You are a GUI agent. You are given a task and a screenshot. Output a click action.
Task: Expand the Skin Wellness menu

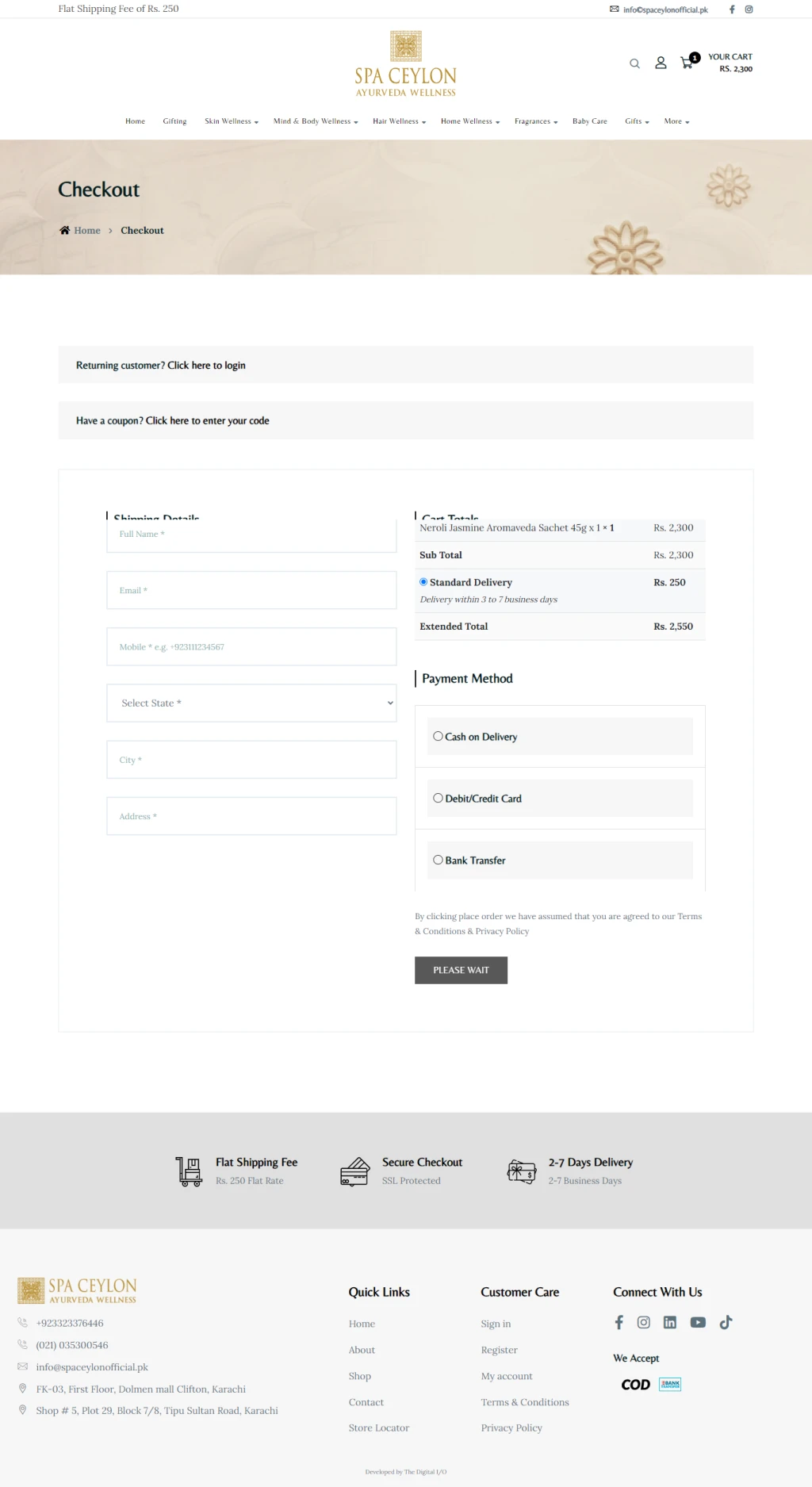coord(232,121)
